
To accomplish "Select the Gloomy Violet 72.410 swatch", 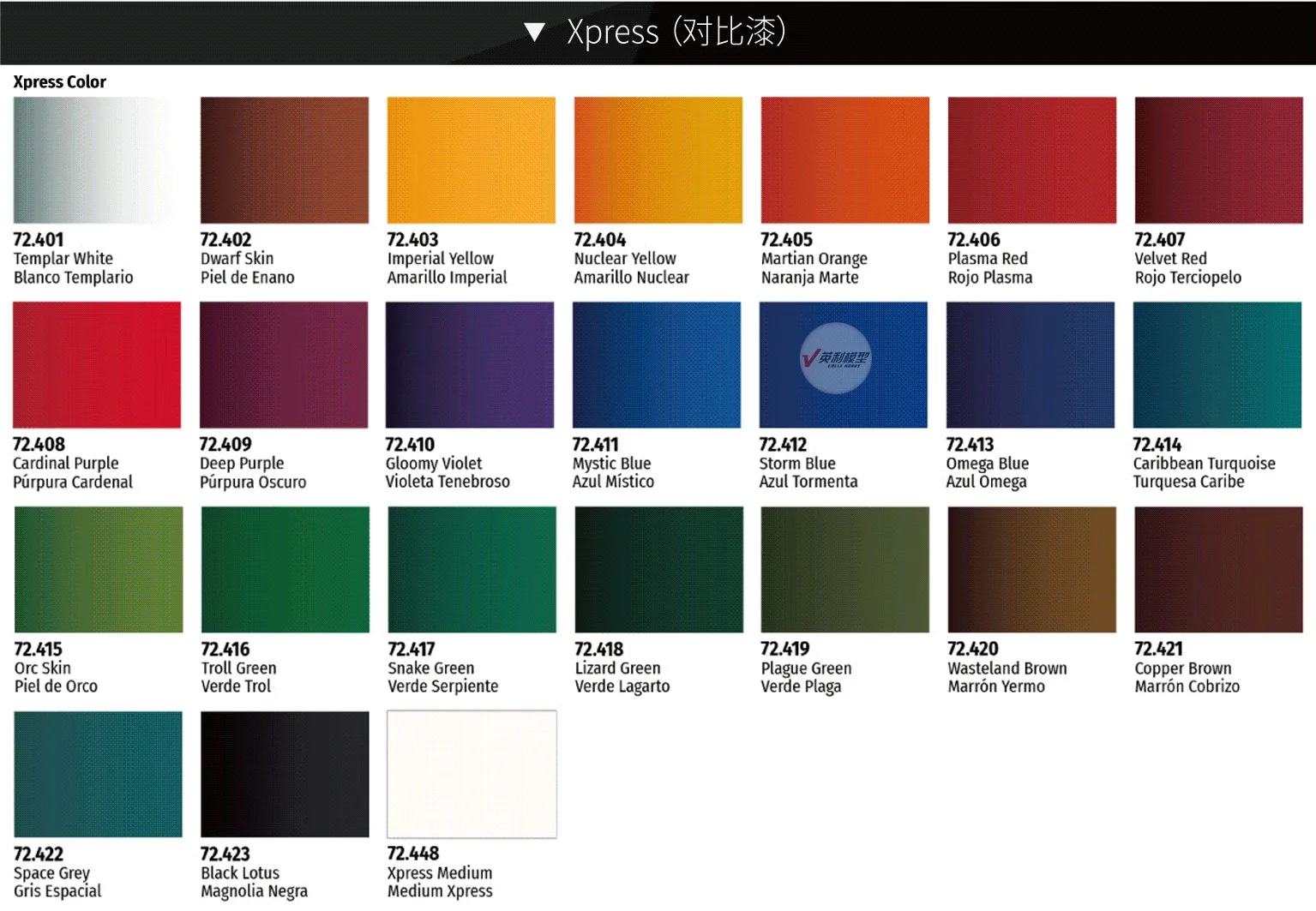I will point(470,365).
